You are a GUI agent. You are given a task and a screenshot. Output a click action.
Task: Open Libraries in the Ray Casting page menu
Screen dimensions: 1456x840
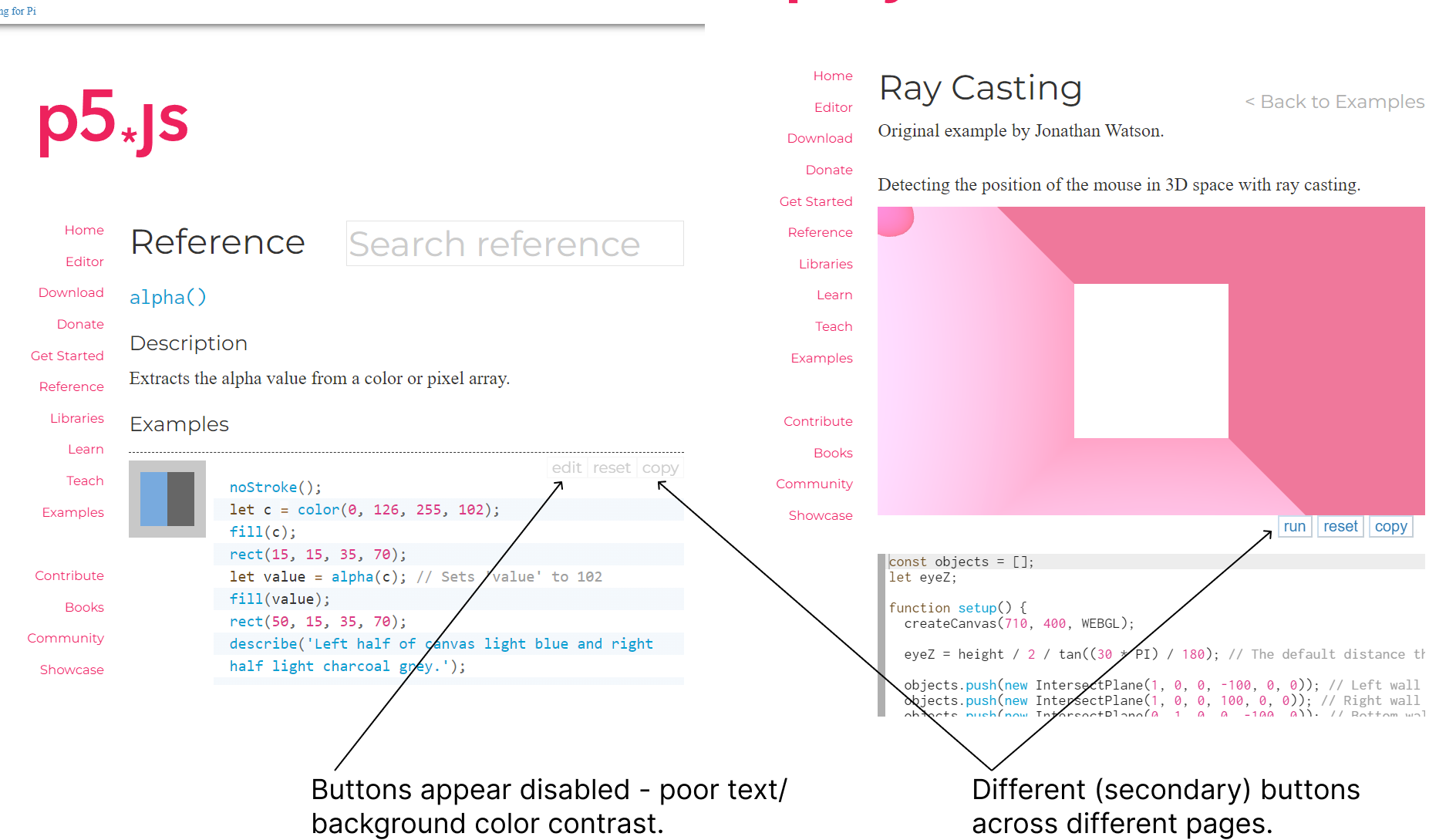point(826,264)
